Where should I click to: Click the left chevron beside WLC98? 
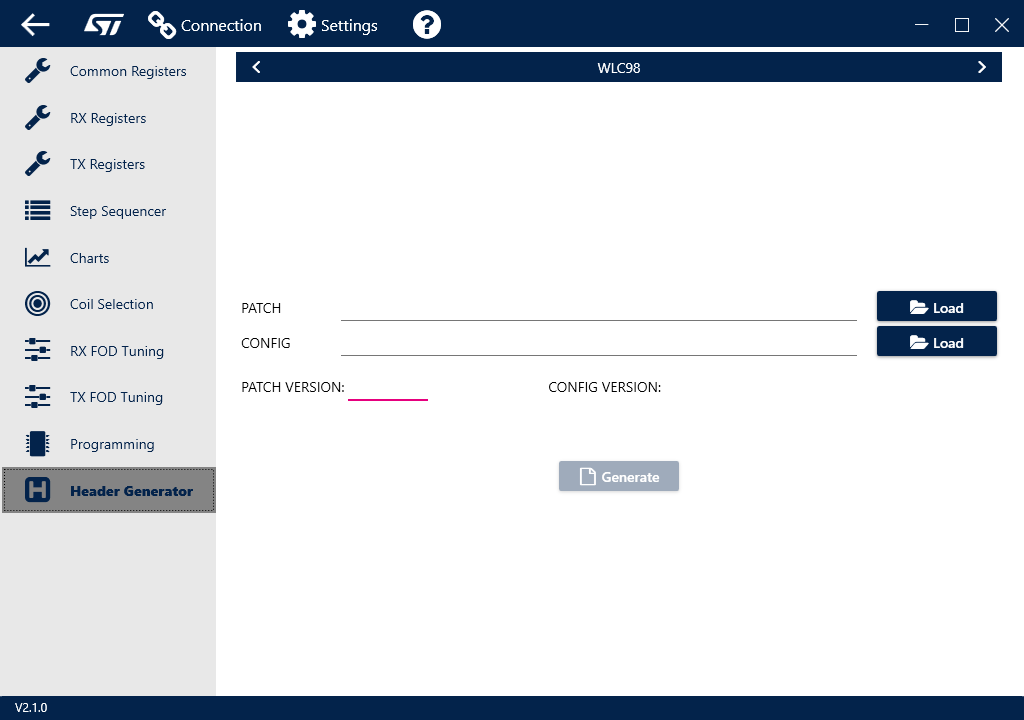(256, 66)
